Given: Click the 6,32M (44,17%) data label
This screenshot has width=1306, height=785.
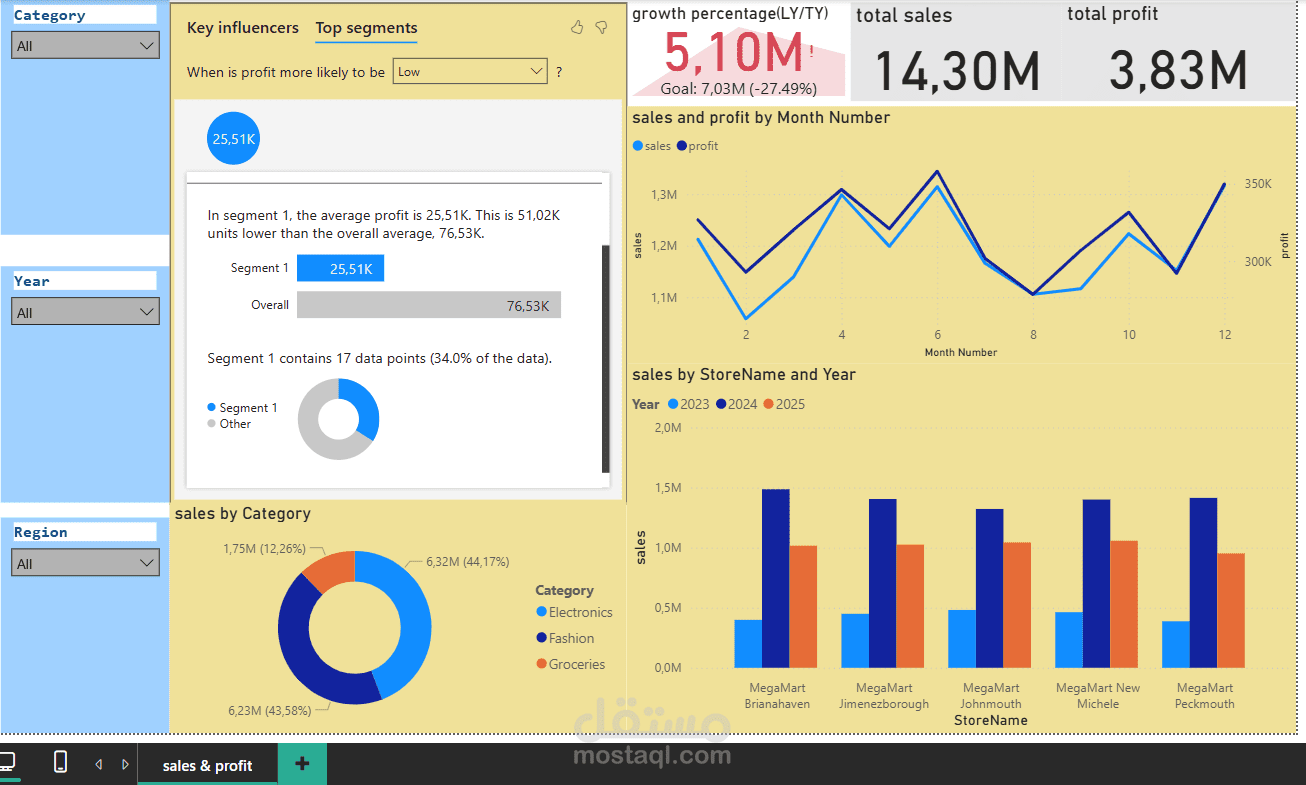Looking at the screenshot, I should (468, 562).
